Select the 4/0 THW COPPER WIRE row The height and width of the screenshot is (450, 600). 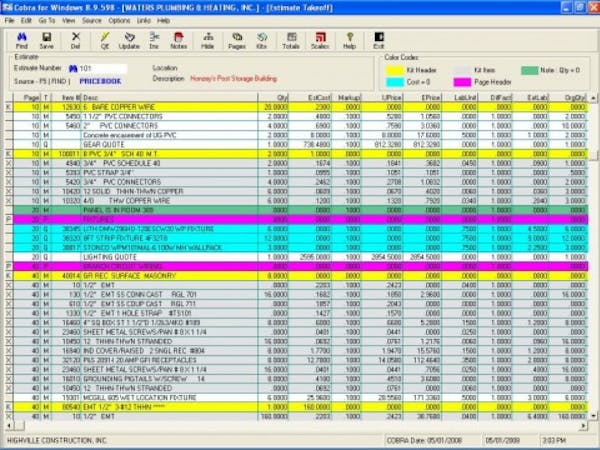coord(301,201)
